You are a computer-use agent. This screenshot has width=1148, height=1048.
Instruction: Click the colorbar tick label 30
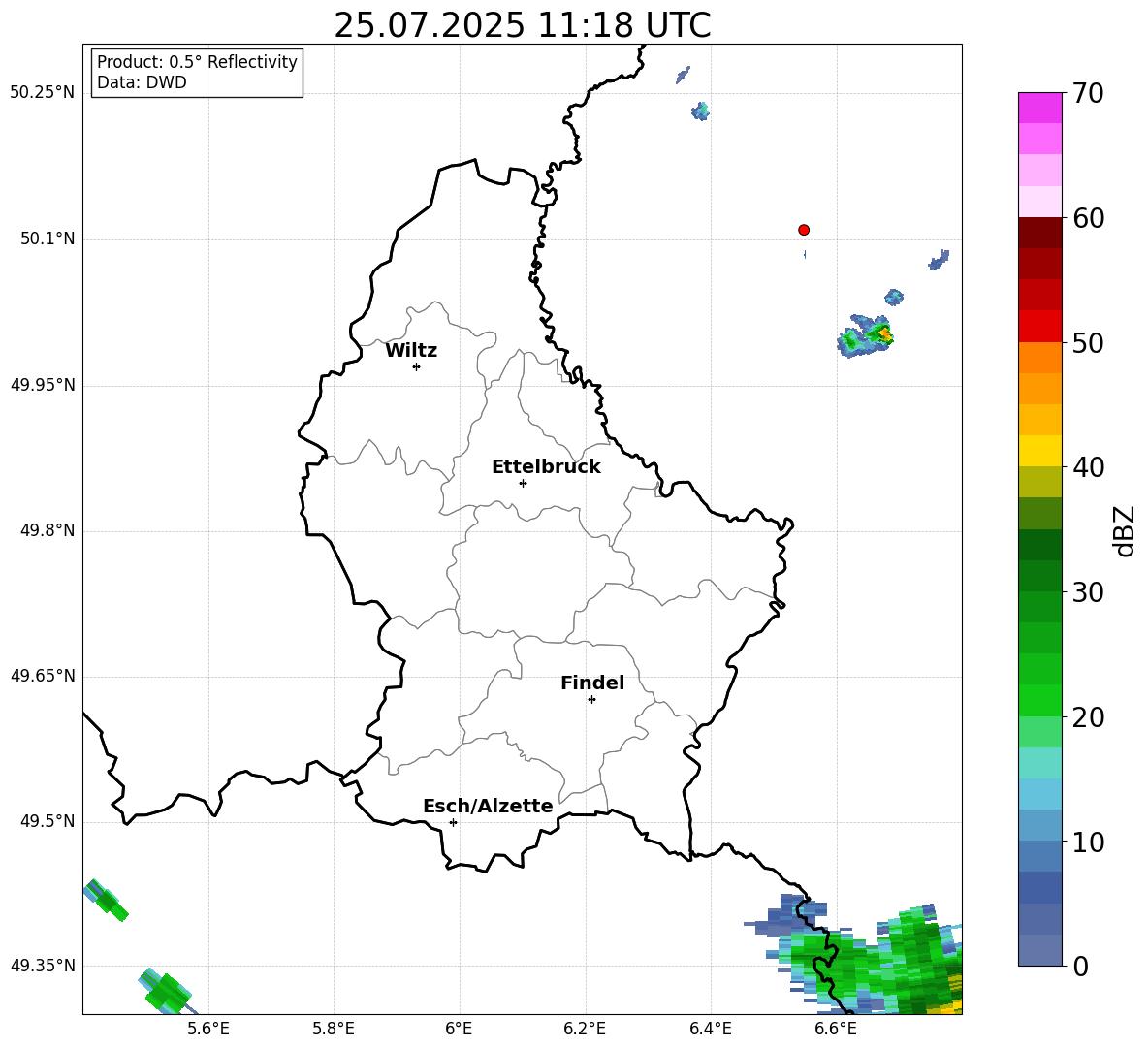(x=1088, y=592)
